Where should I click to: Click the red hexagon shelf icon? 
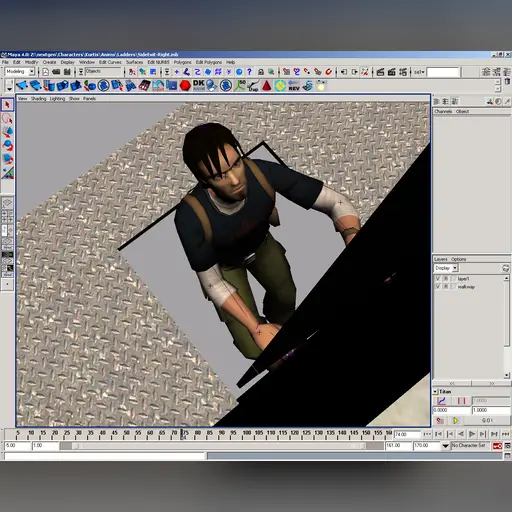pos(185,86)
